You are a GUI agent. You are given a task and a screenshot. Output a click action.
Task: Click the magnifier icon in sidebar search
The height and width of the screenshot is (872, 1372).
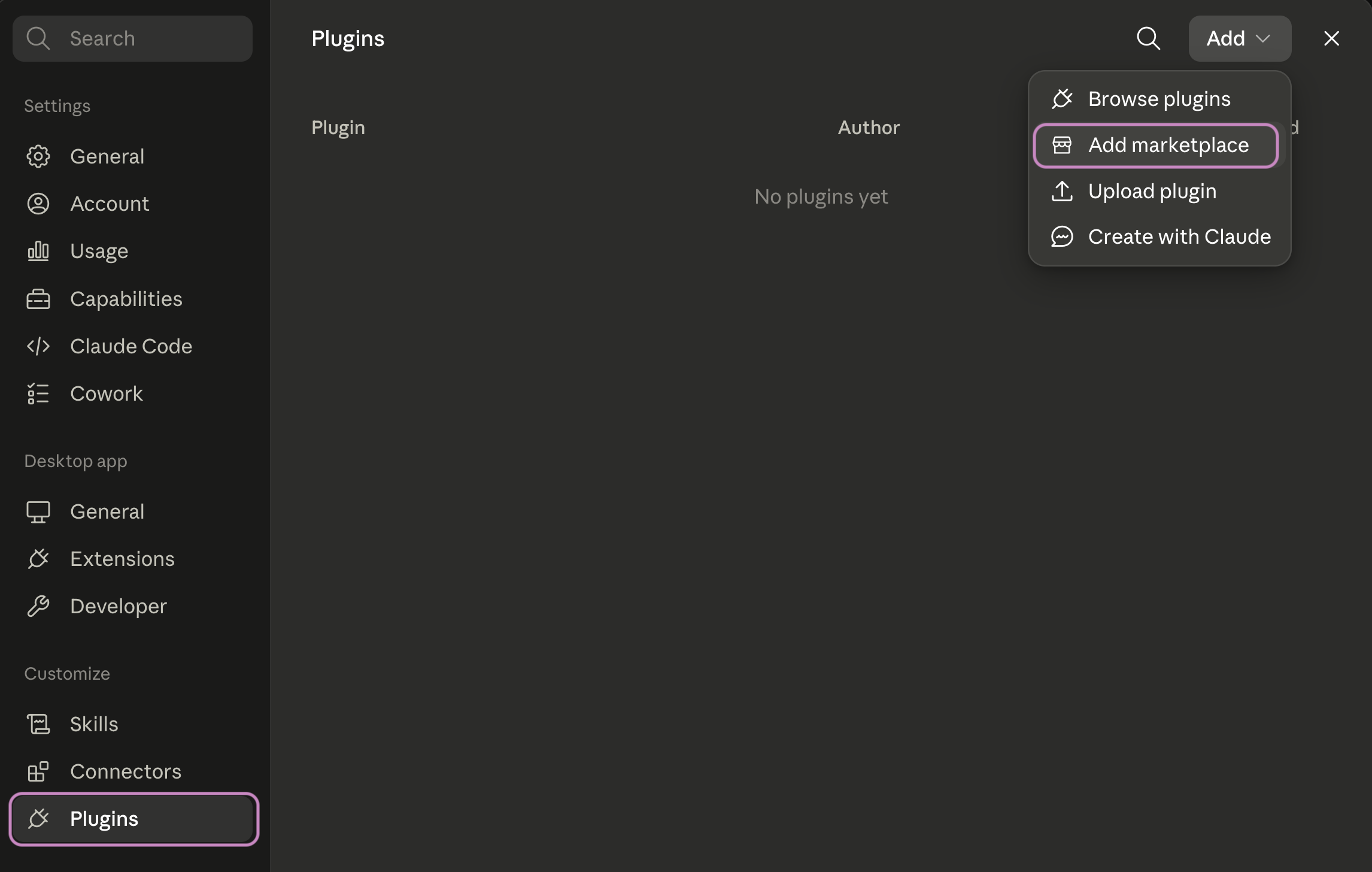[38, 38]
